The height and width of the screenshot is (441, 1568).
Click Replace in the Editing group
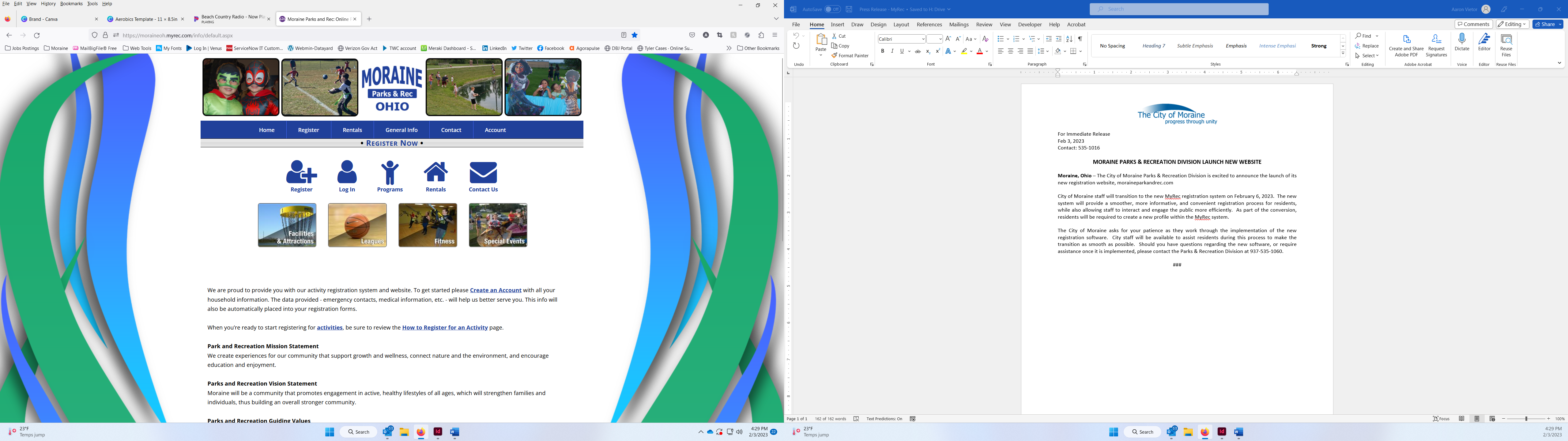coord(1367,46)
